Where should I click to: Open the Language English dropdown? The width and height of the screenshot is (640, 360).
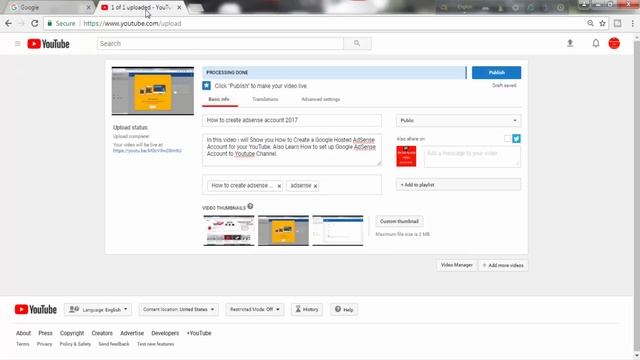(x=98, y=309)
